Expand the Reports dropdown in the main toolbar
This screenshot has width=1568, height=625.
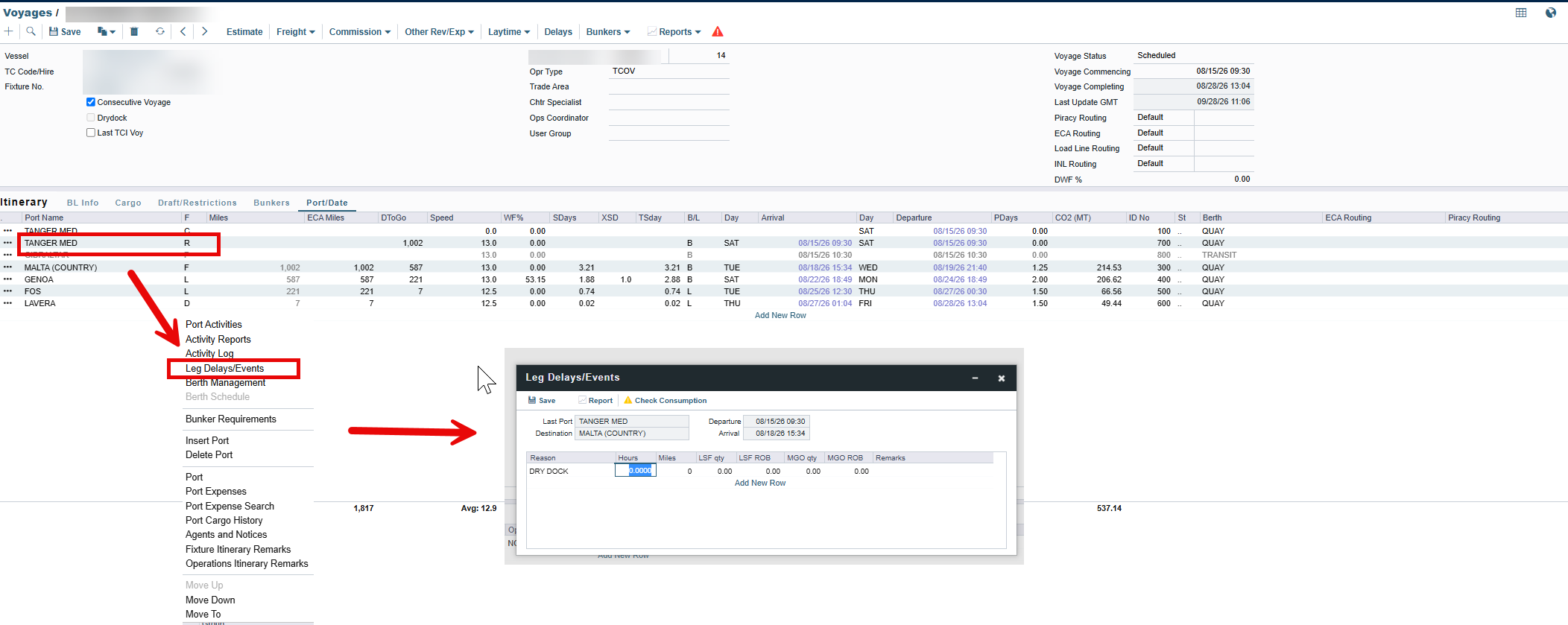(x=674, y=31)
